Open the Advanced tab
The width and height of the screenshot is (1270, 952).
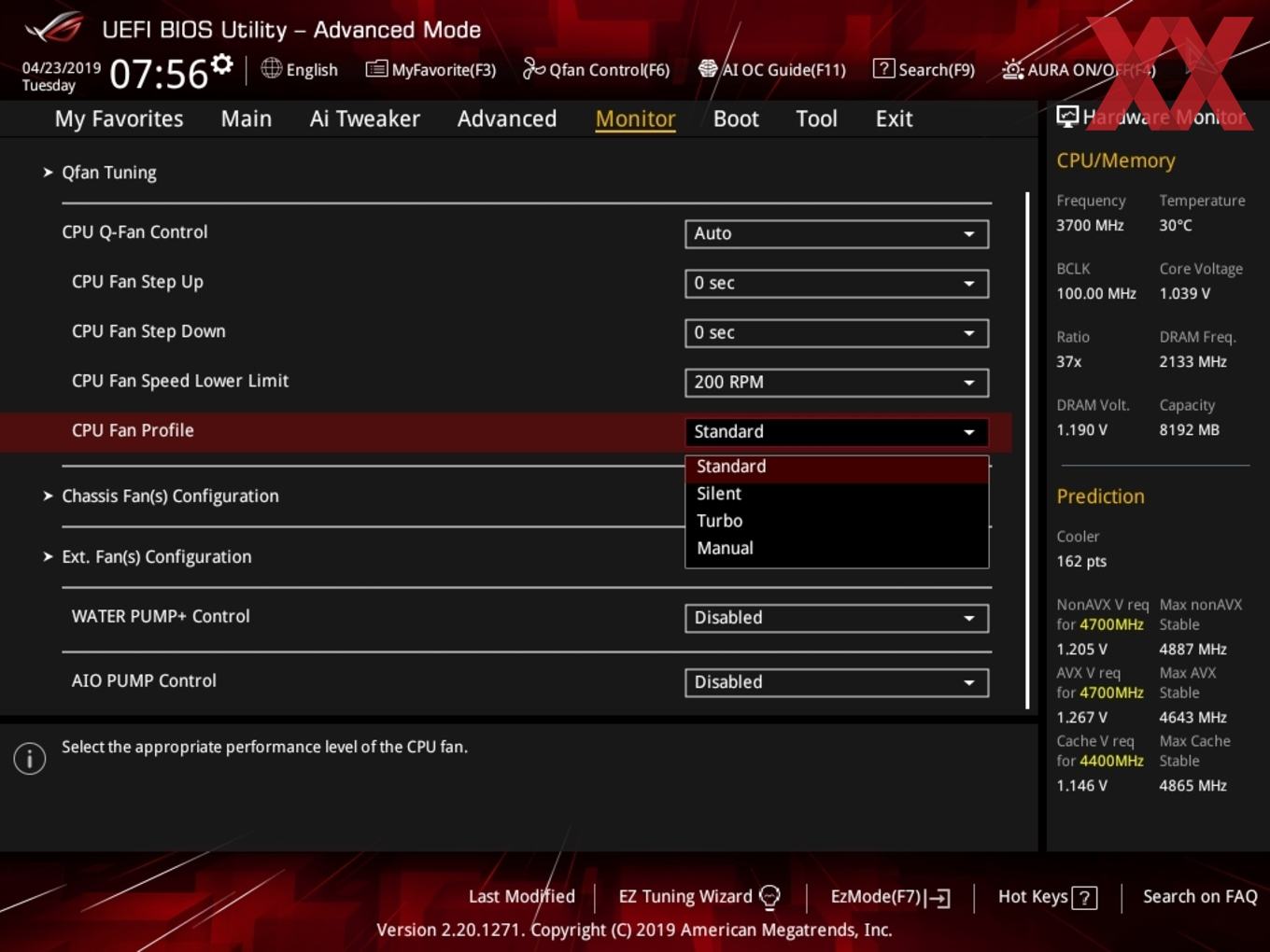[507, 119]
